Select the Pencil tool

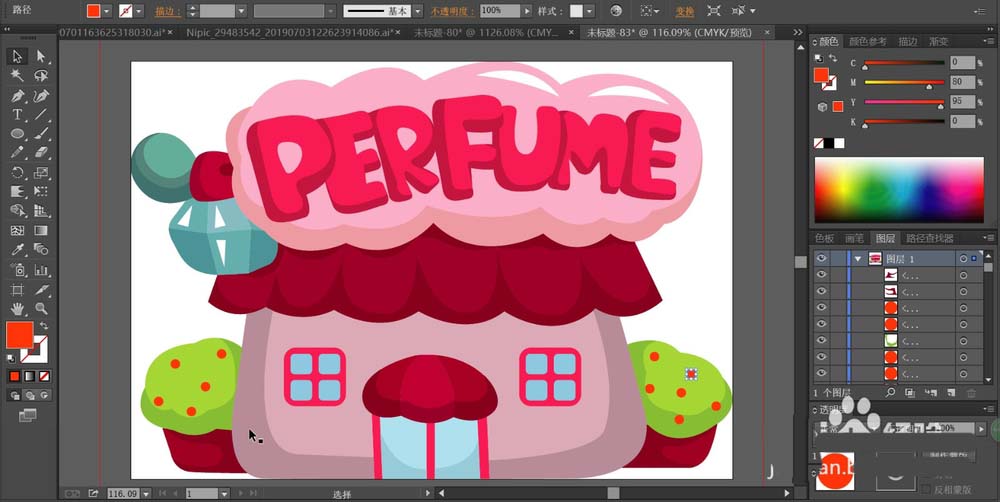(17, 153)
